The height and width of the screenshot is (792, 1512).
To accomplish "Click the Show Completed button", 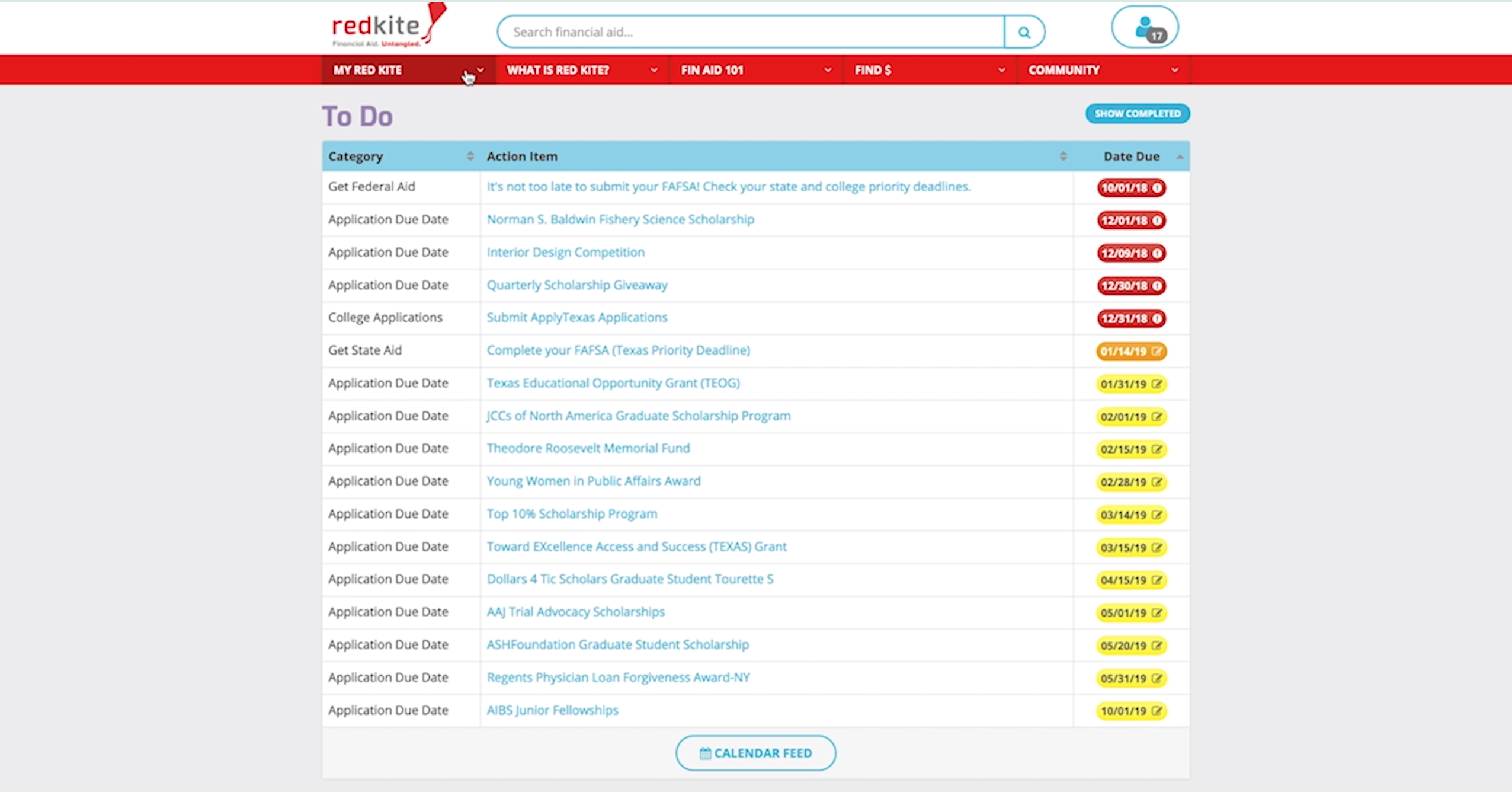I will pyautogui.click(x=1137, y=113).
